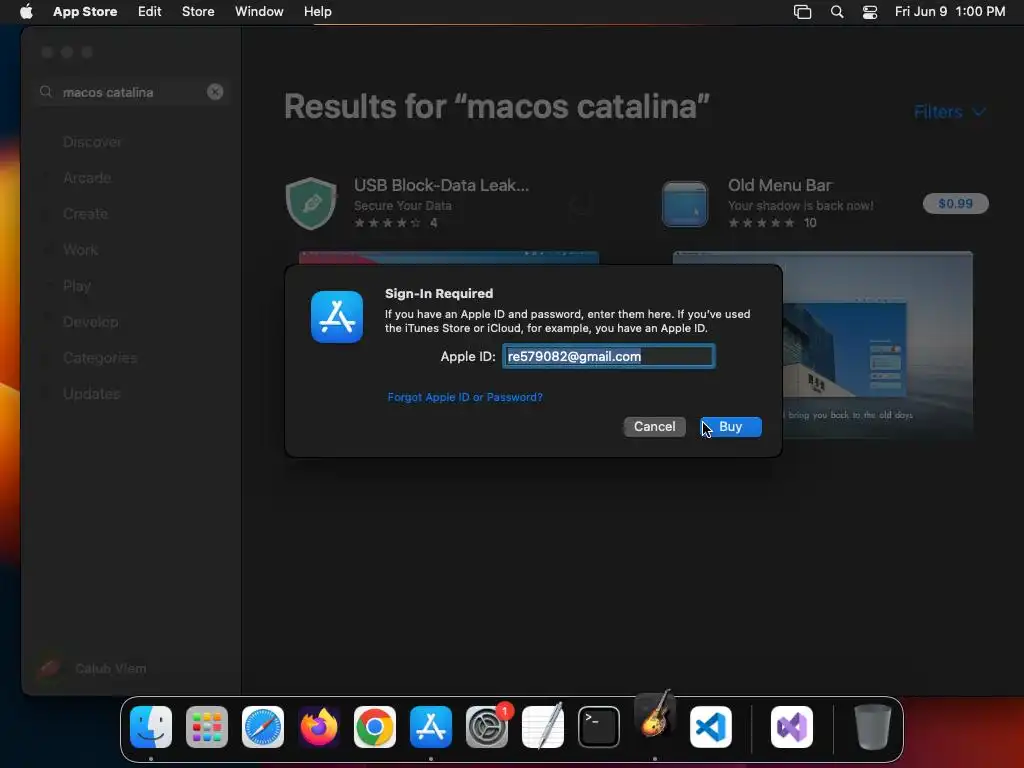Click the App Store search field
1024x768 pixels.
pyautogui.click(x=131, y=92)
